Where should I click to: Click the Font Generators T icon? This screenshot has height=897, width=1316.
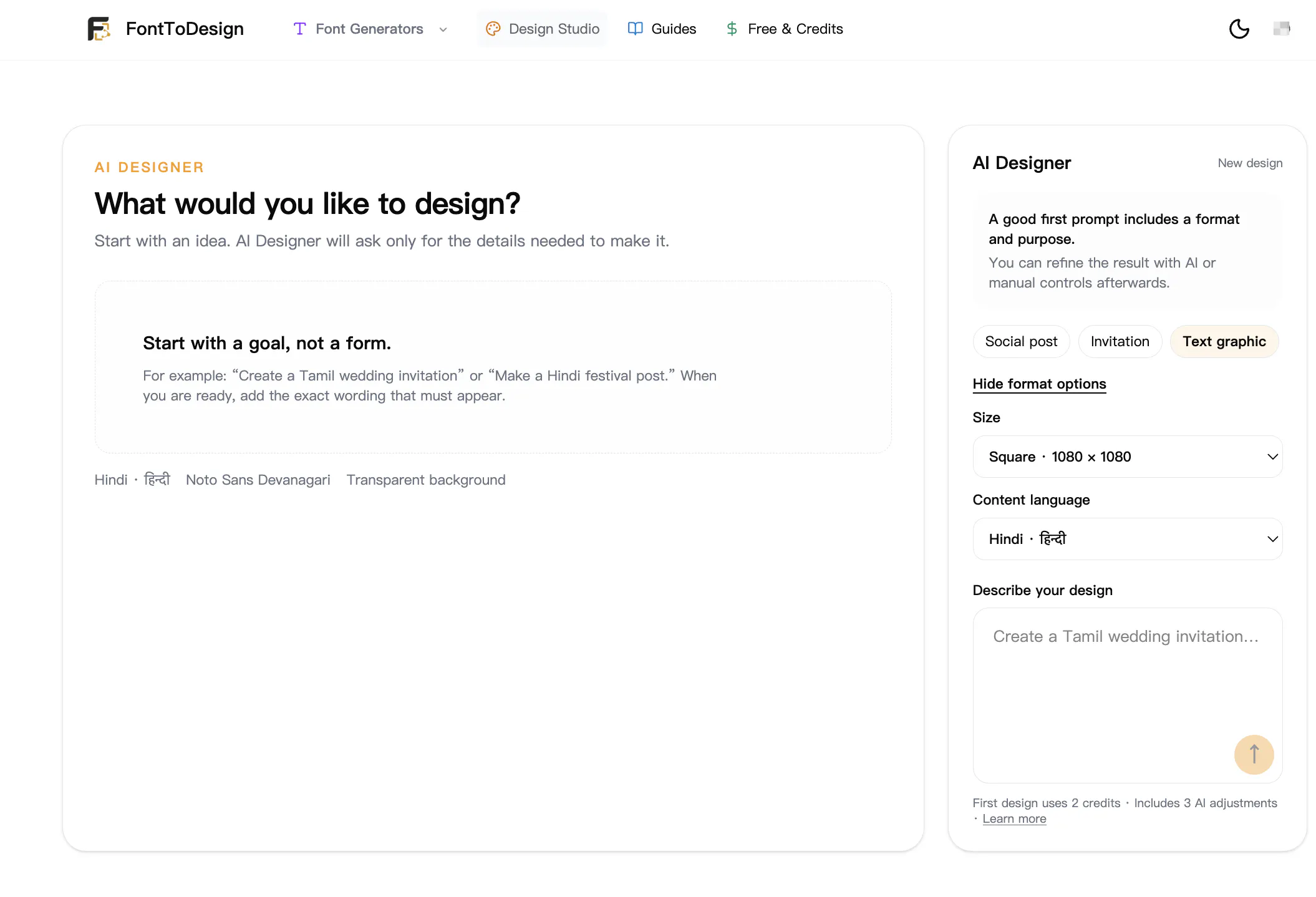click(x=299, y=29)
